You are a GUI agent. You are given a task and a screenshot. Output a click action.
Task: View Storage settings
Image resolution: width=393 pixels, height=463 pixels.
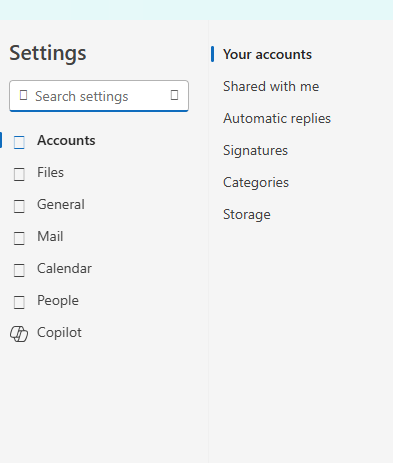click(x=247, y=214)
